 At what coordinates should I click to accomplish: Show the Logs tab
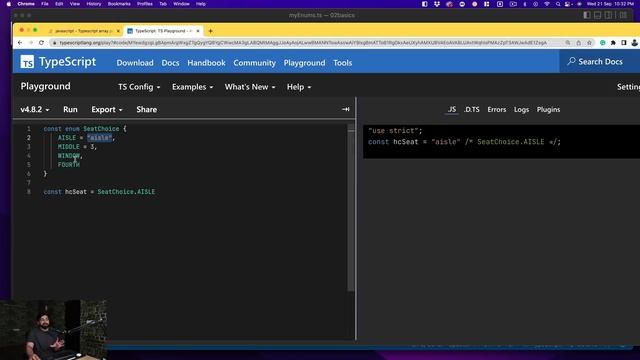(521, 109)
